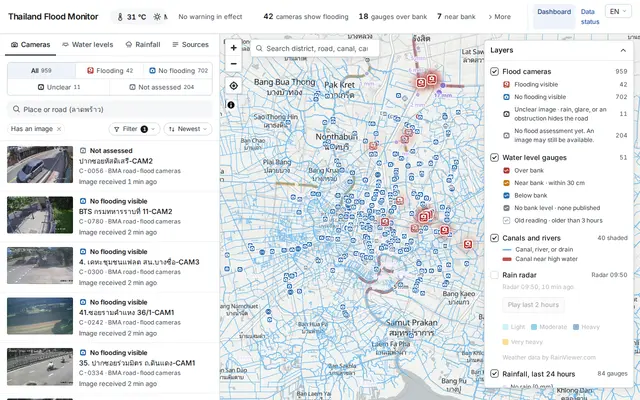Screen dimensions: 640x400
Task: Click the Old reading legend icon
Action: coord(506,220)
